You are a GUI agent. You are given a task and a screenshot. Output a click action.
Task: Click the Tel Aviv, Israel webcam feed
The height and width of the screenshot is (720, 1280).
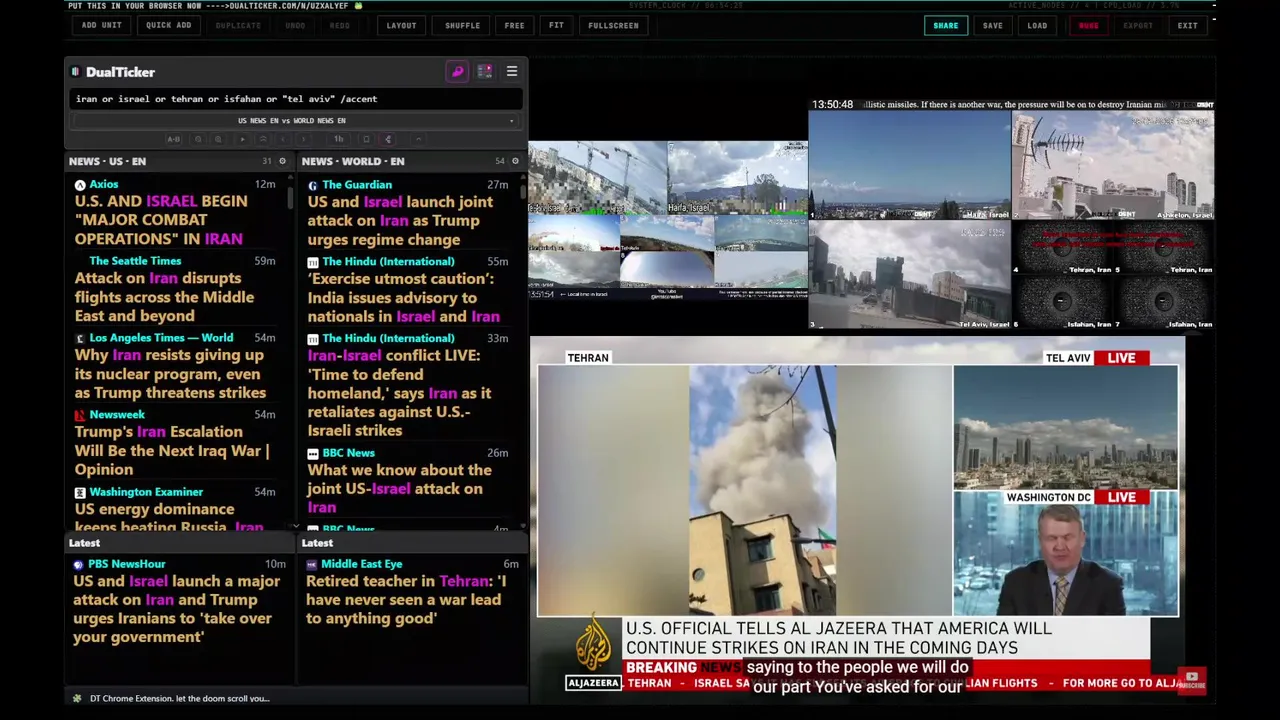(909, 275)
